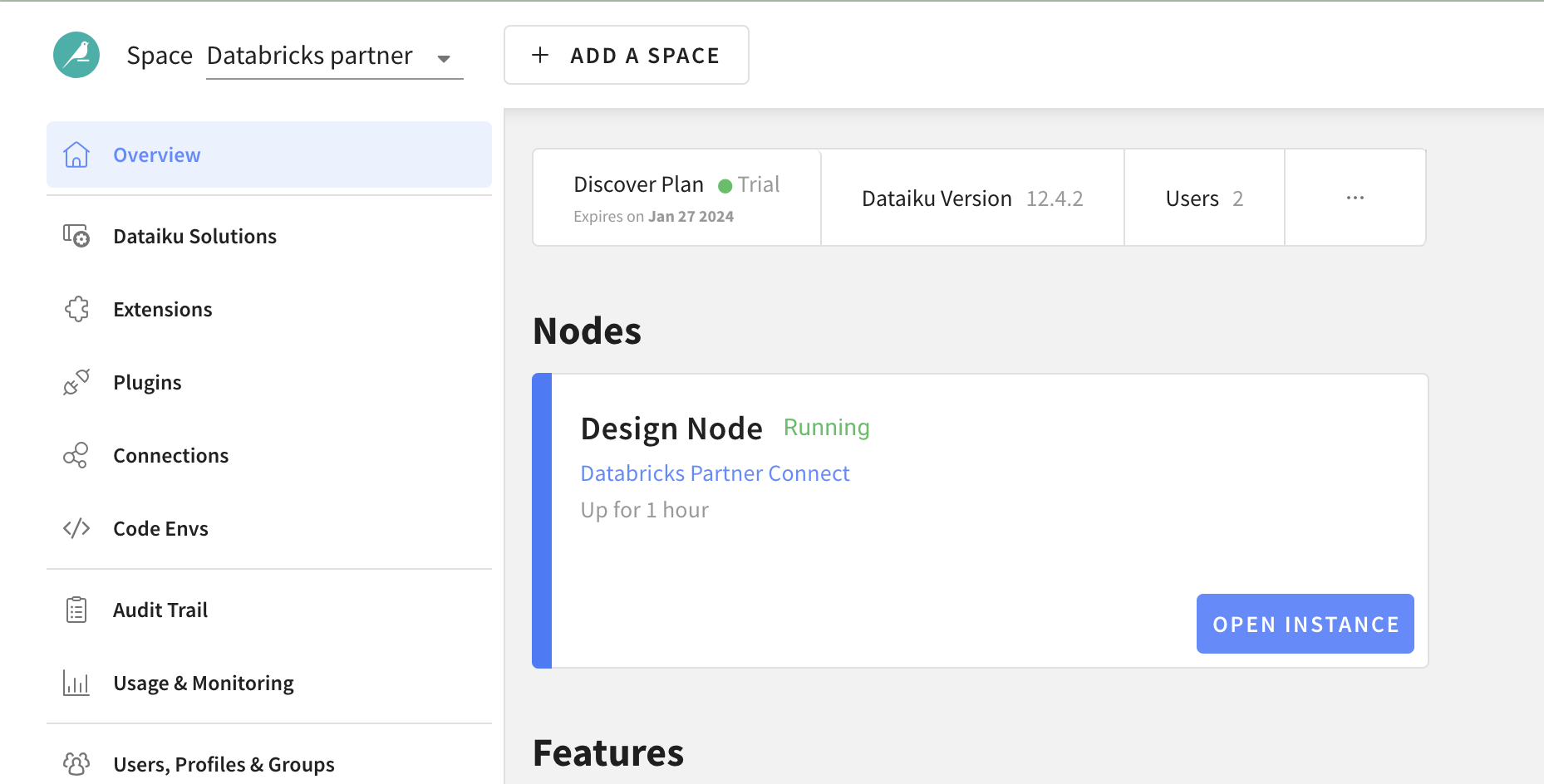Switch to the Overview menu item
This screenshot has width=1544, height=784.
coord(156,154)
